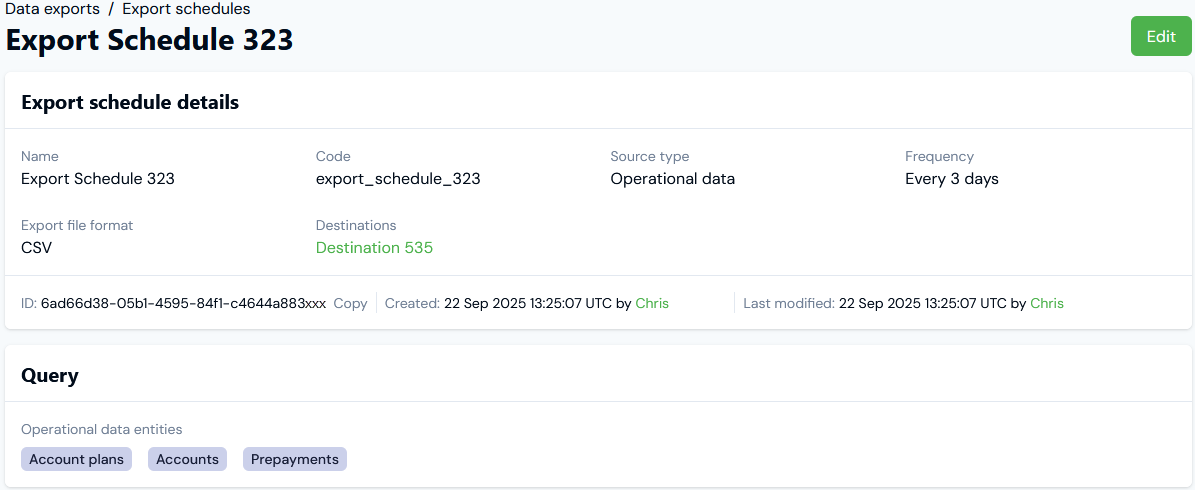The width and height of the screenshot is (1195, 490).
Task: Select the Account plans entity tag
Action: pyautogui.click(x=77, y=459)
